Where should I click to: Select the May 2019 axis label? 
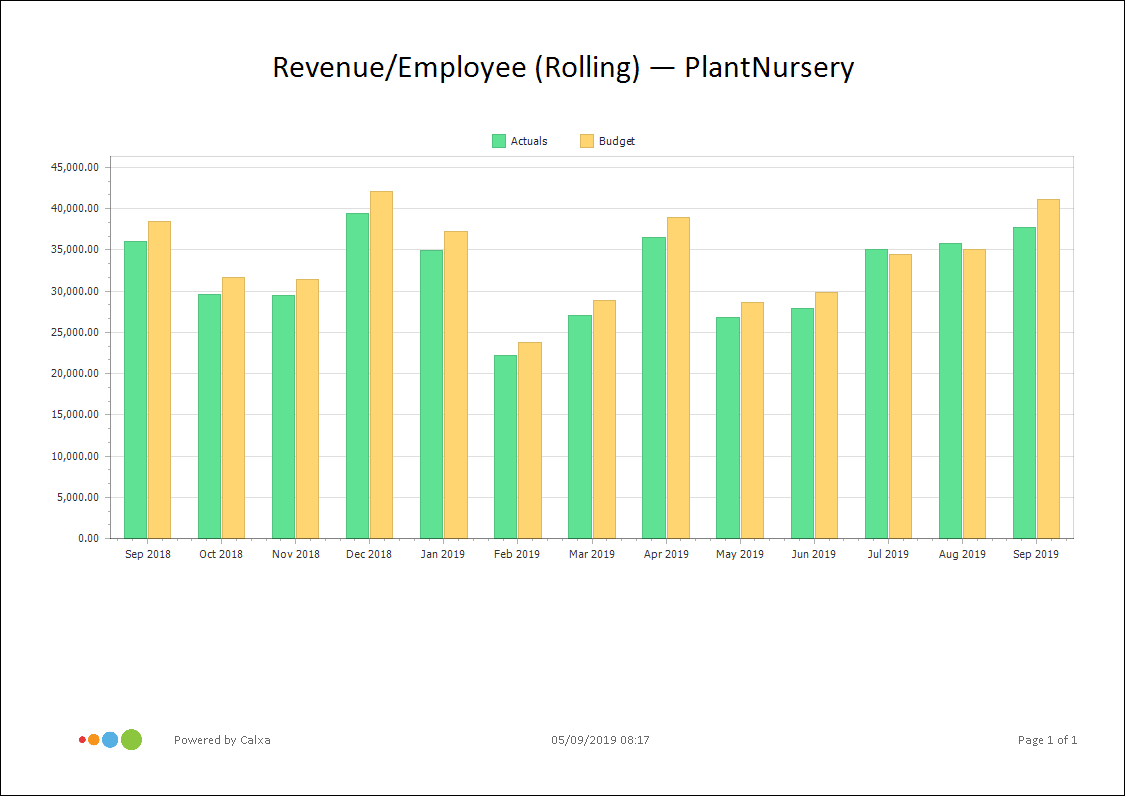pyautogui.click(x=739, y=553)
